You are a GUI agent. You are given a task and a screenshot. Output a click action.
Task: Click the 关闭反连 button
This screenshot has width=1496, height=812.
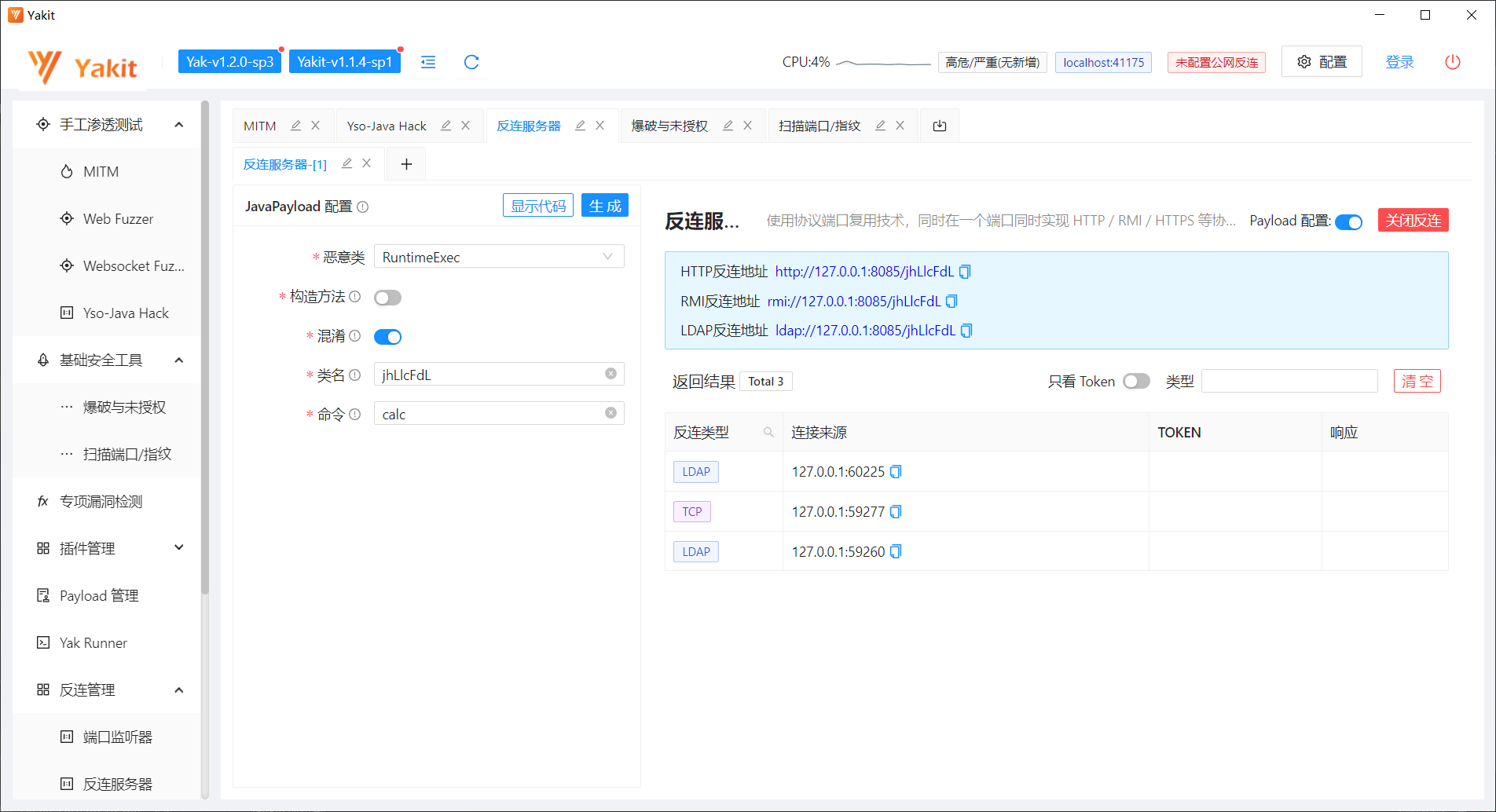1413,221
